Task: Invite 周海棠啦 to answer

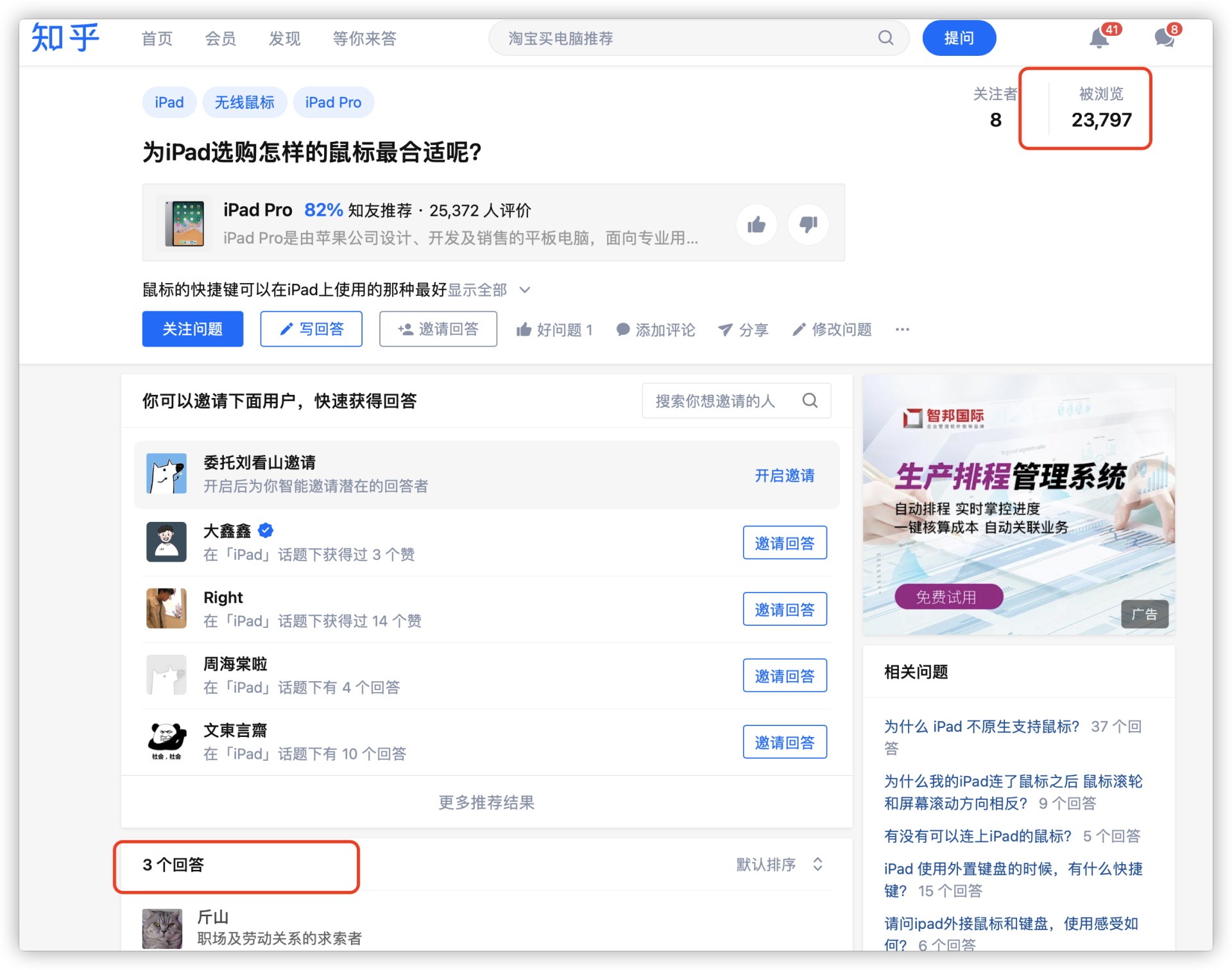Action: click(784, 675)
